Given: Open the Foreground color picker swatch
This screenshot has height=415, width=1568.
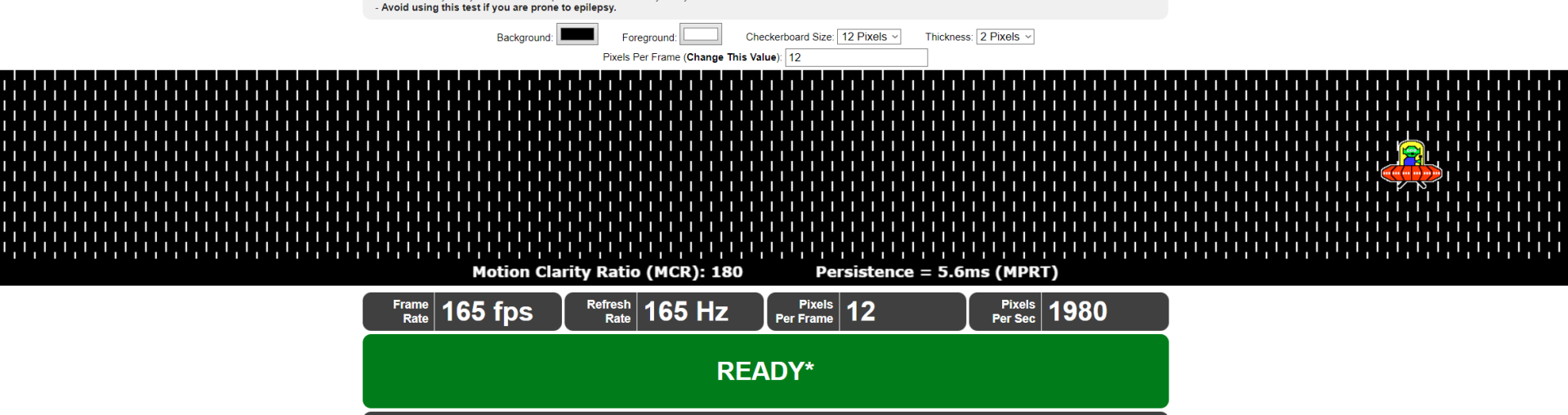Looking at the screenshot, I should (x=701, y=34).
